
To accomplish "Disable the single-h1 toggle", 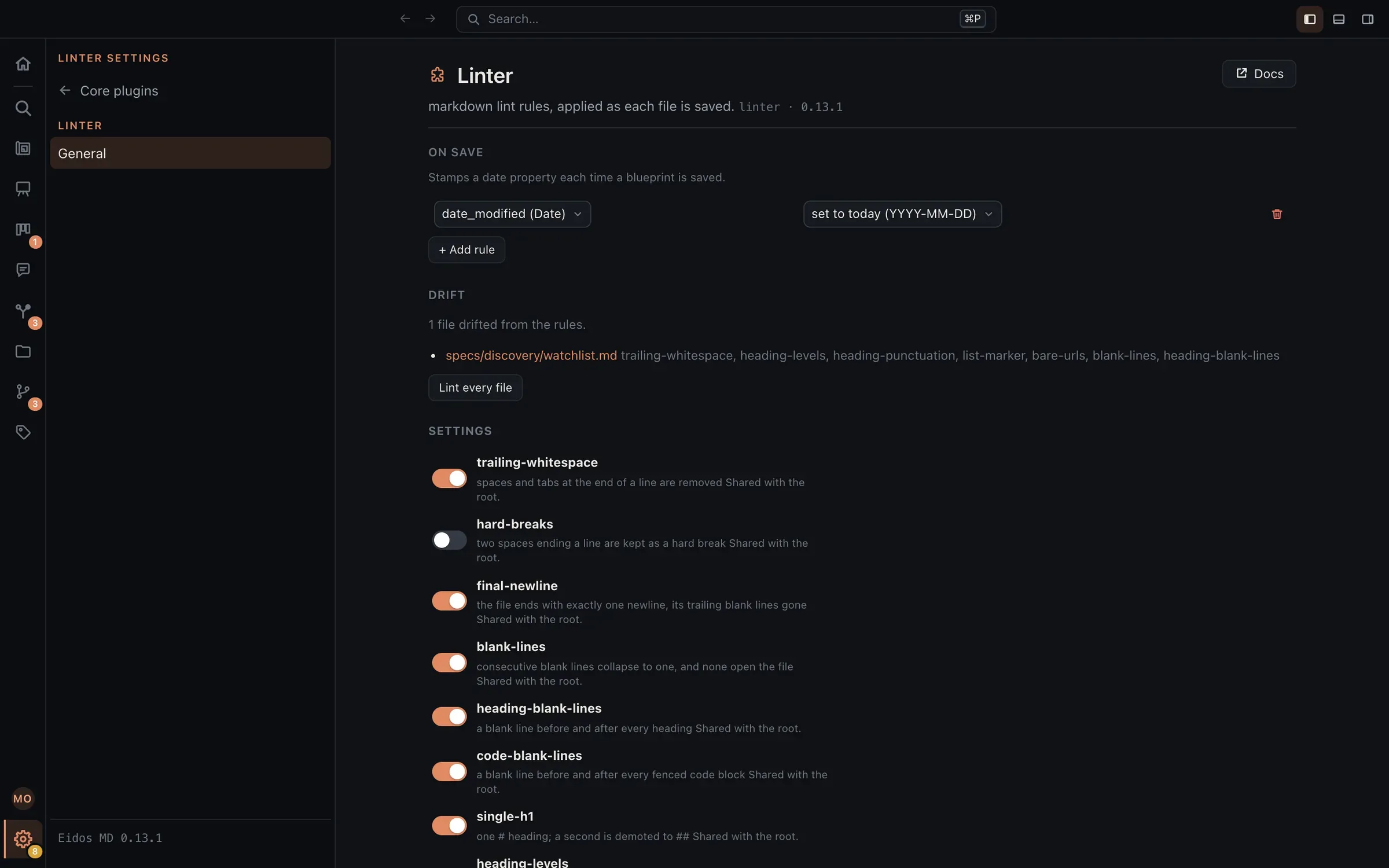I will (x=449, y=825).
